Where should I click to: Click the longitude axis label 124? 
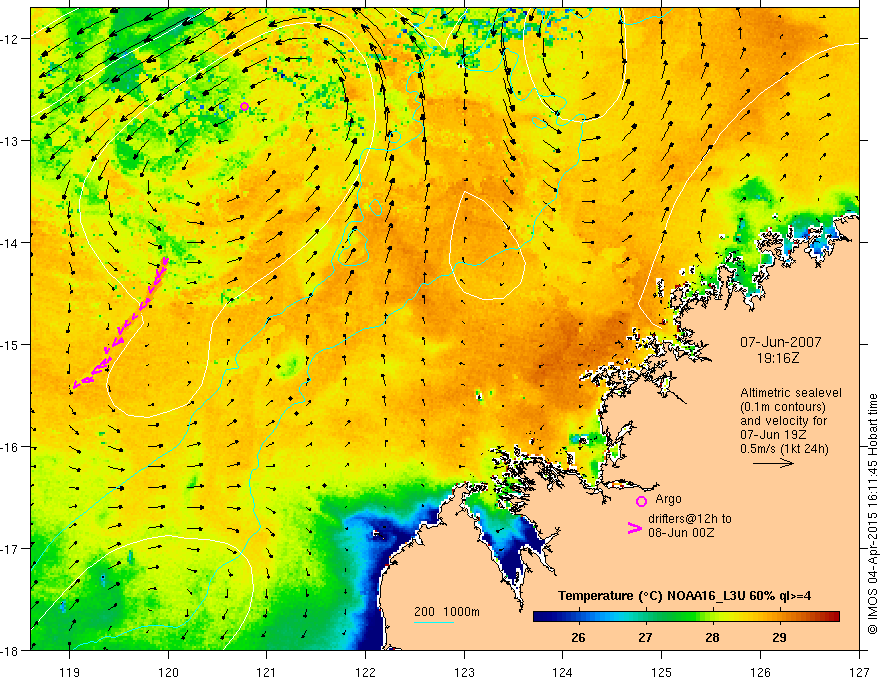click(563, 673)
